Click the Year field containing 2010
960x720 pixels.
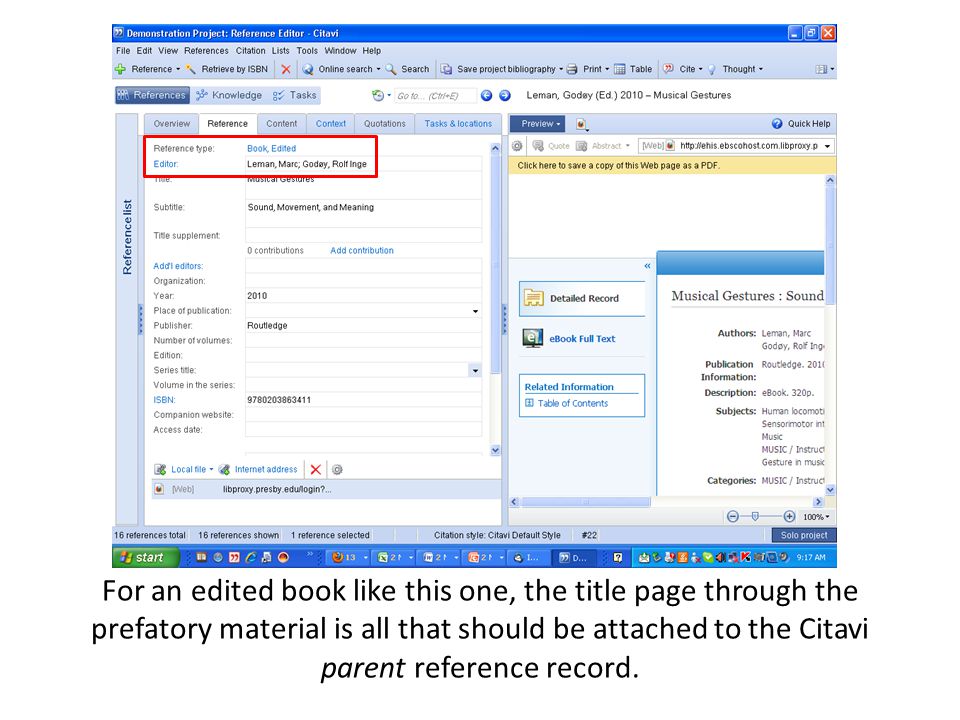pos(364,296)
